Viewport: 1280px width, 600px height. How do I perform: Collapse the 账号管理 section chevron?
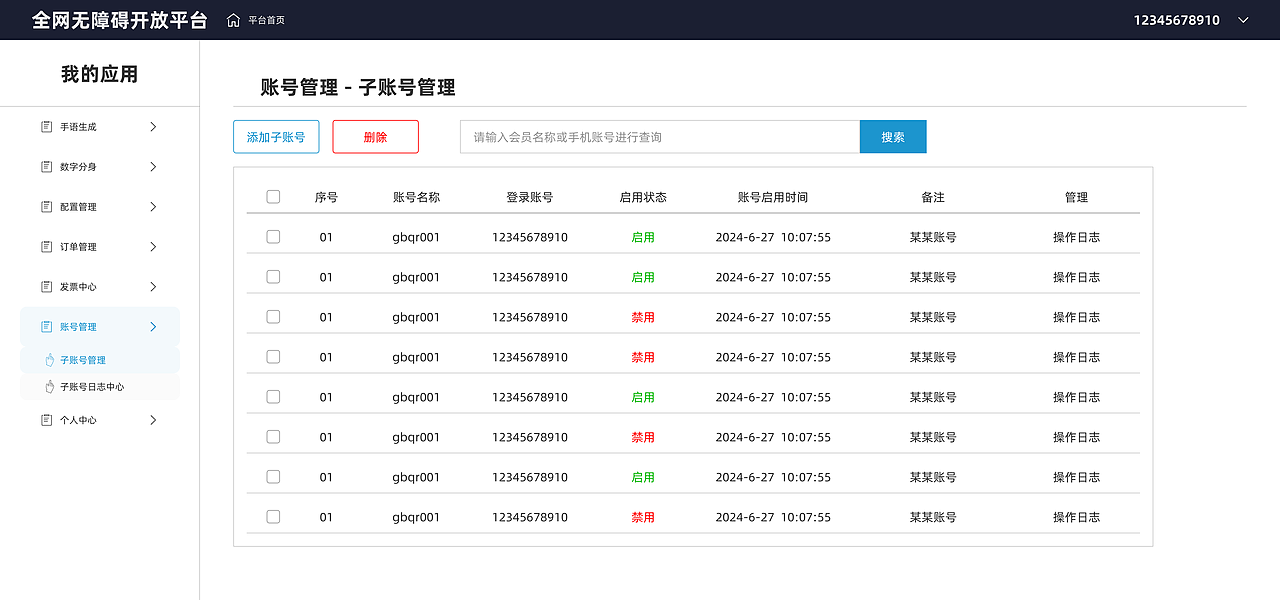click(153, 326)
